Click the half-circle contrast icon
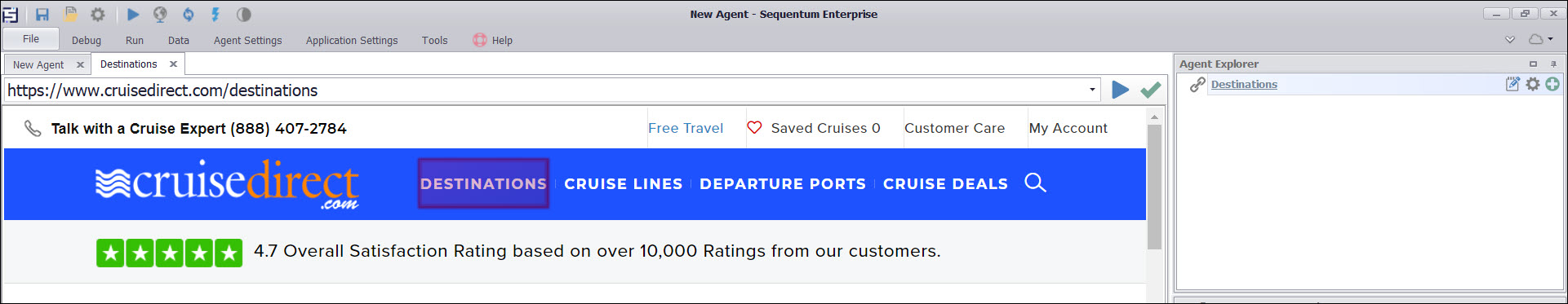 point(243,14)
